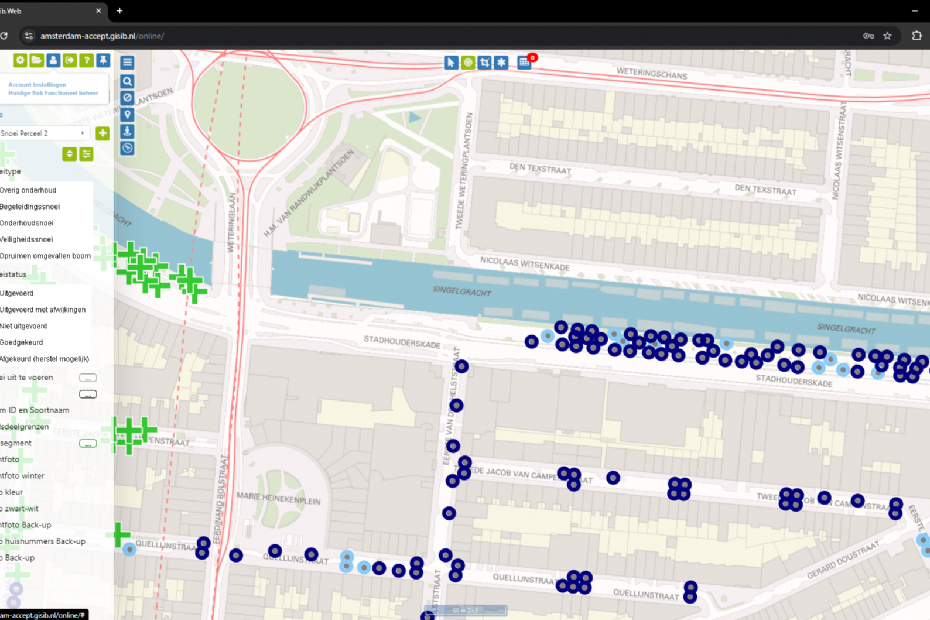Click the green settings gear icon
930x620 pixels.
(19, 61)
